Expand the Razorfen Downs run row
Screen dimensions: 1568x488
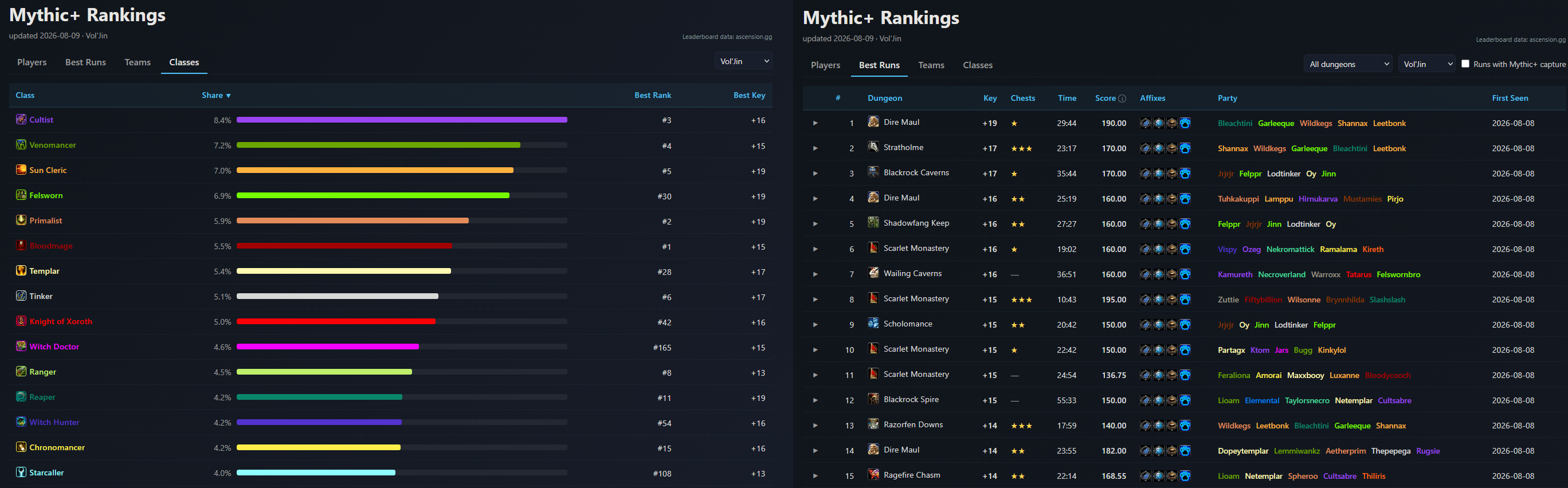click(x=815, y=426)
